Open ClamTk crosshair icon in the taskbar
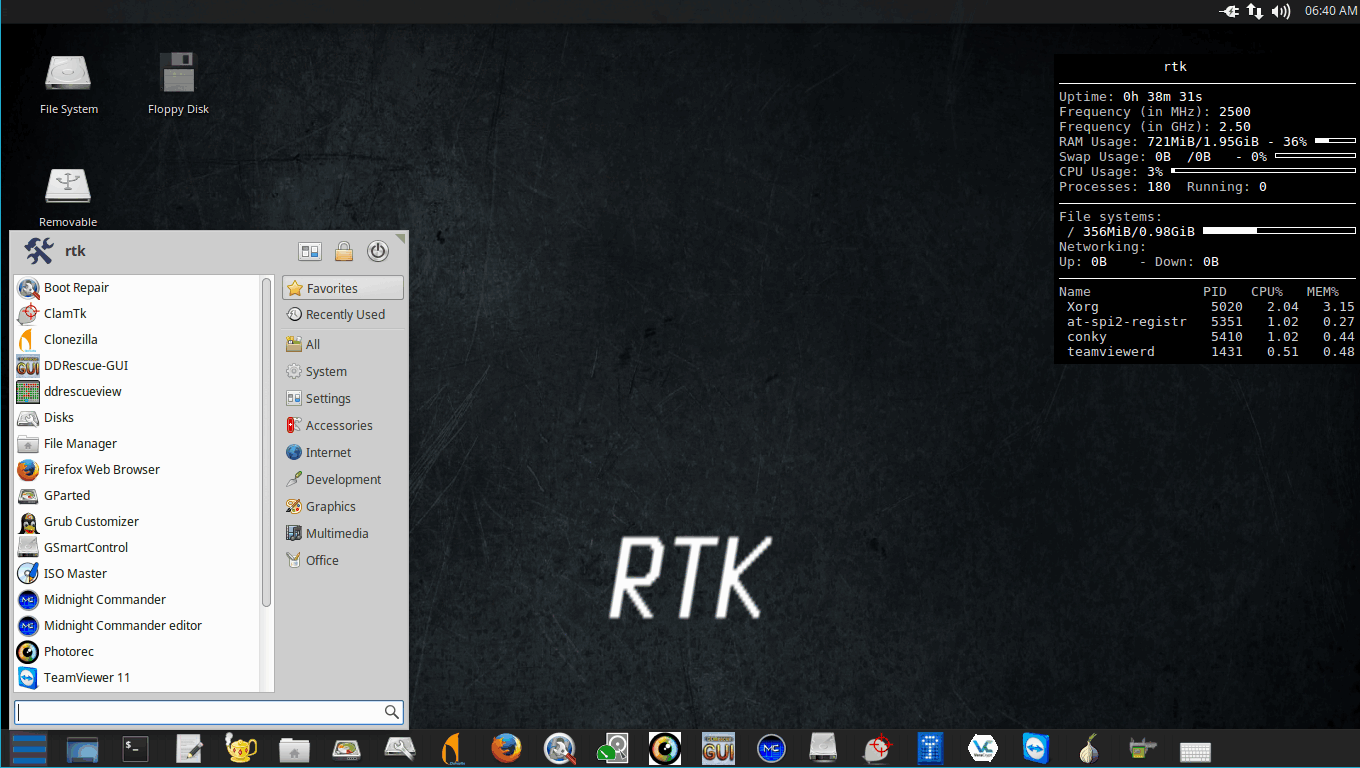 (x=877, y=749)
